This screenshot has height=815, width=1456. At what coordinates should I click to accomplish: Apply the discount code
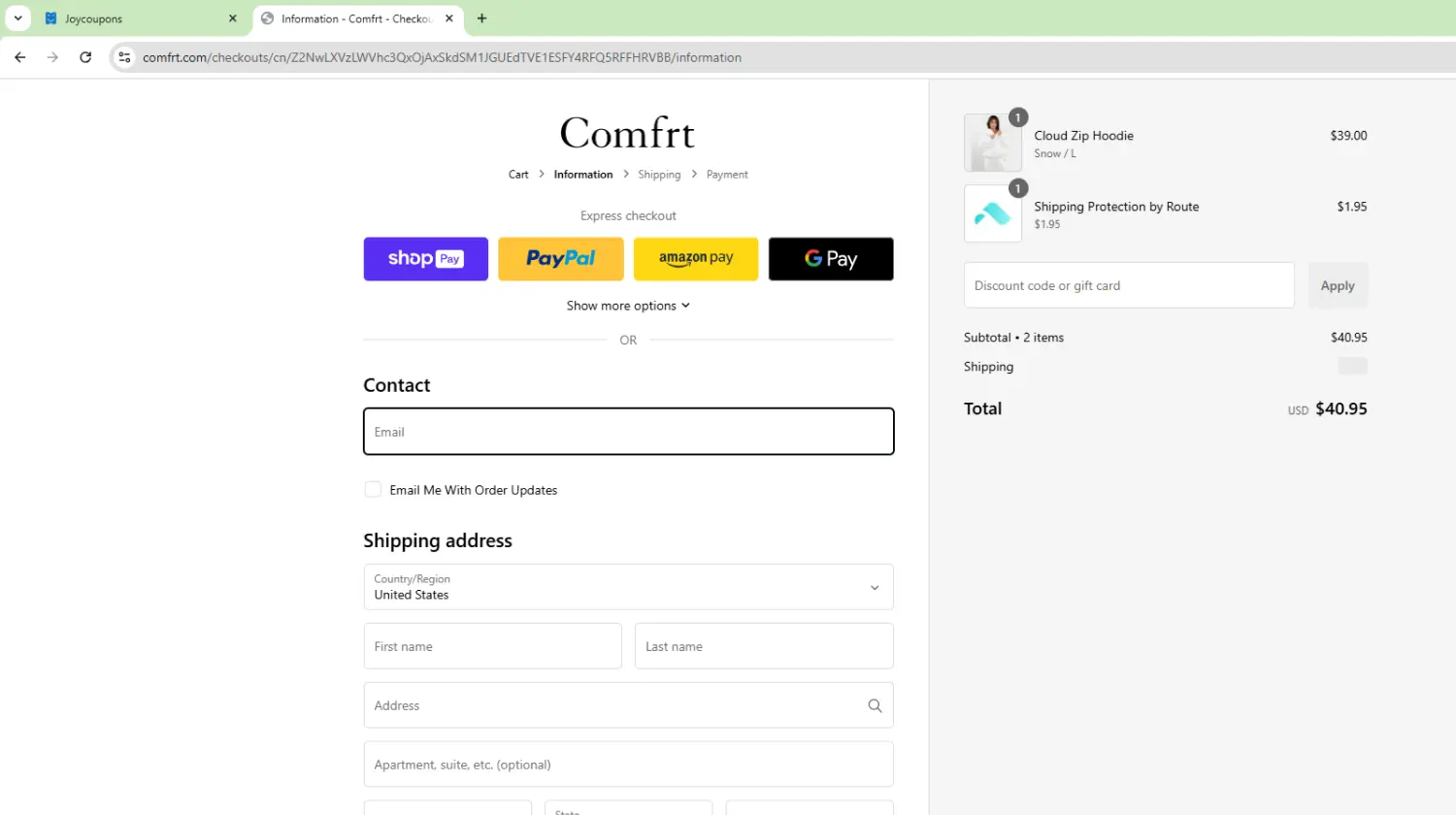1338,285
